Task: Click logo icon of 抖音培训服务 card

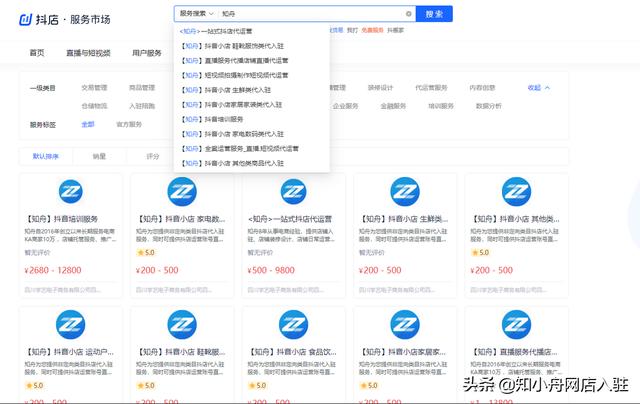Action: point(70,191)
